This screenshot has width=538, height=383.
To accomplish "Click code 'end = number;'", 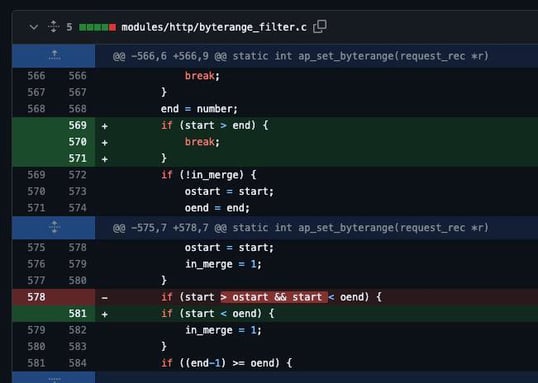I will point(199,109).
